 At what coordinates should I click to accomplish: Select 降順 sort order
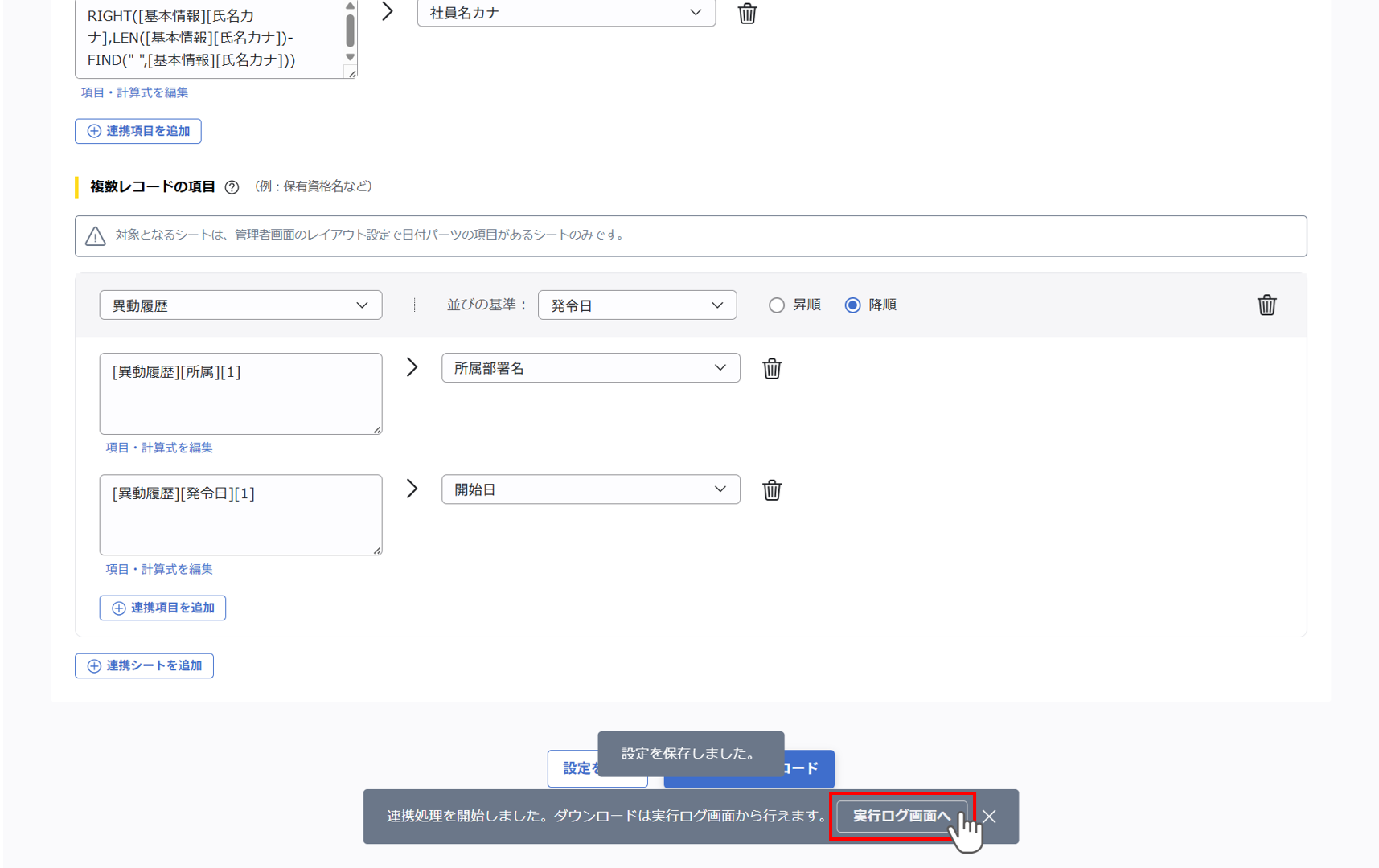[852, 305]
